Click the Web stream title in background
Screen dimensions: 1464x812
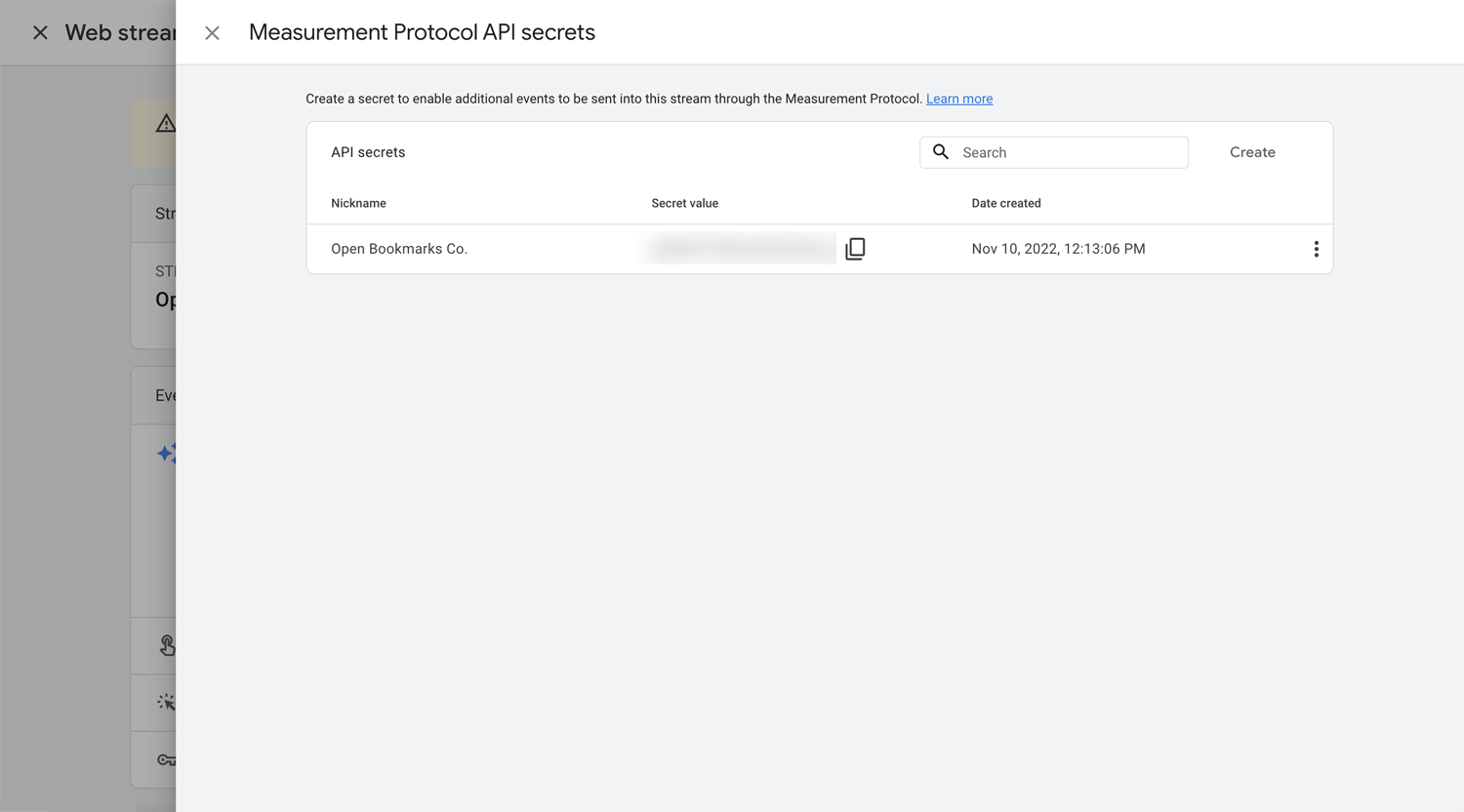click(120, 32)
